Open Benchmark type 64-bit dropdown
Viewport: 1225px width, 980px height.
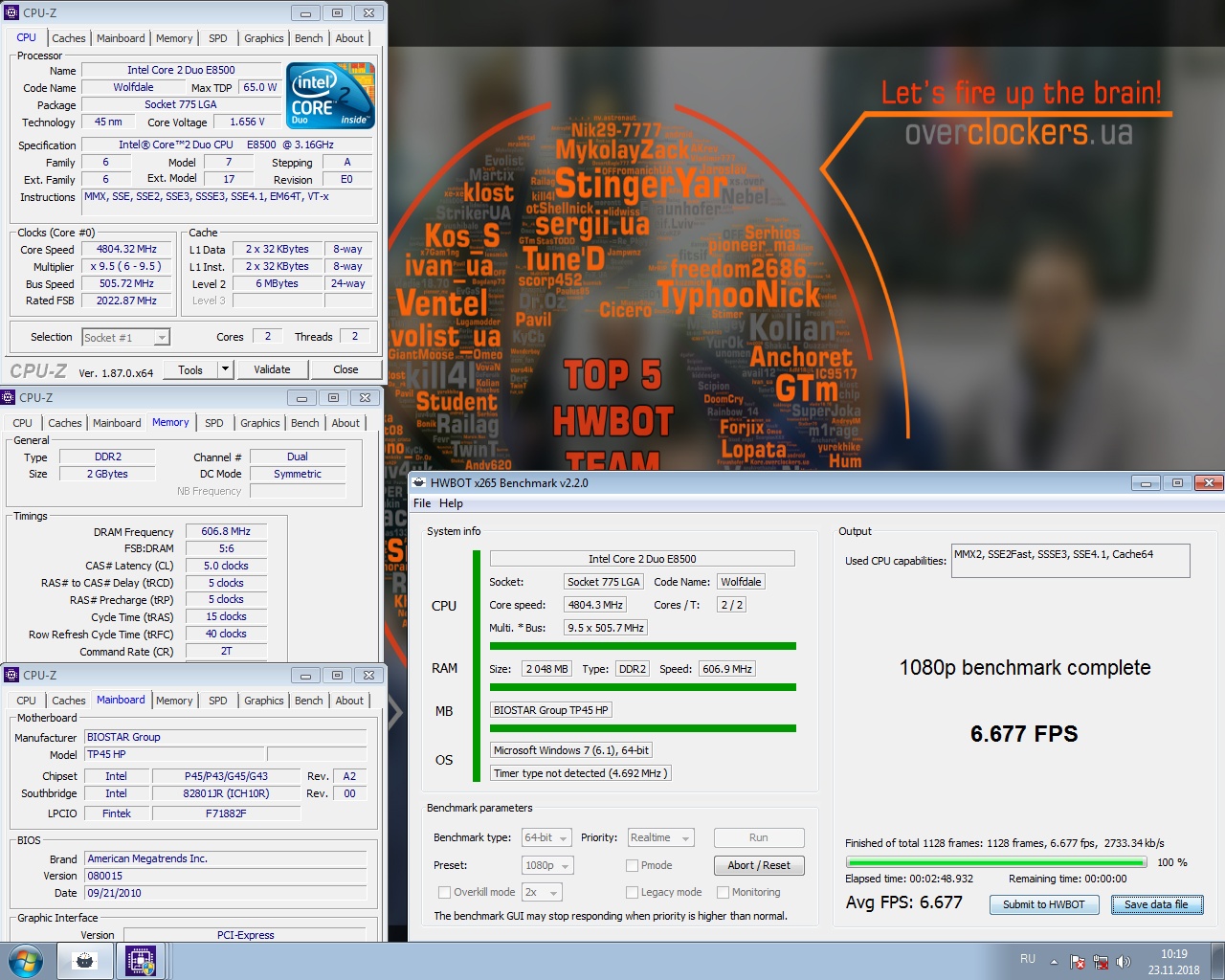(546, 837)
